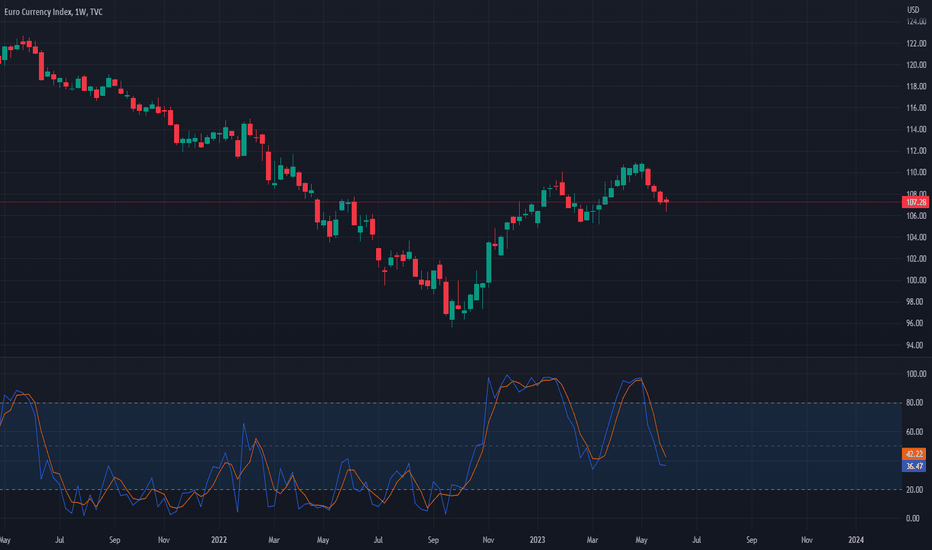Viewport: 932px width, 550px height.
Task: Click the 122.00 price axis label
Action: click(916, 43)
